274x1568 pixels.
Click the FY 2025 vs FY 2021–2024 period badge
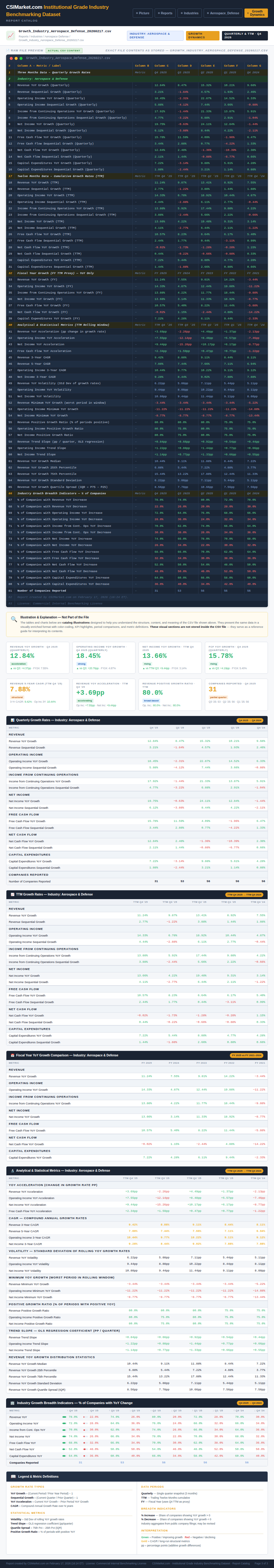[247, 1055]
